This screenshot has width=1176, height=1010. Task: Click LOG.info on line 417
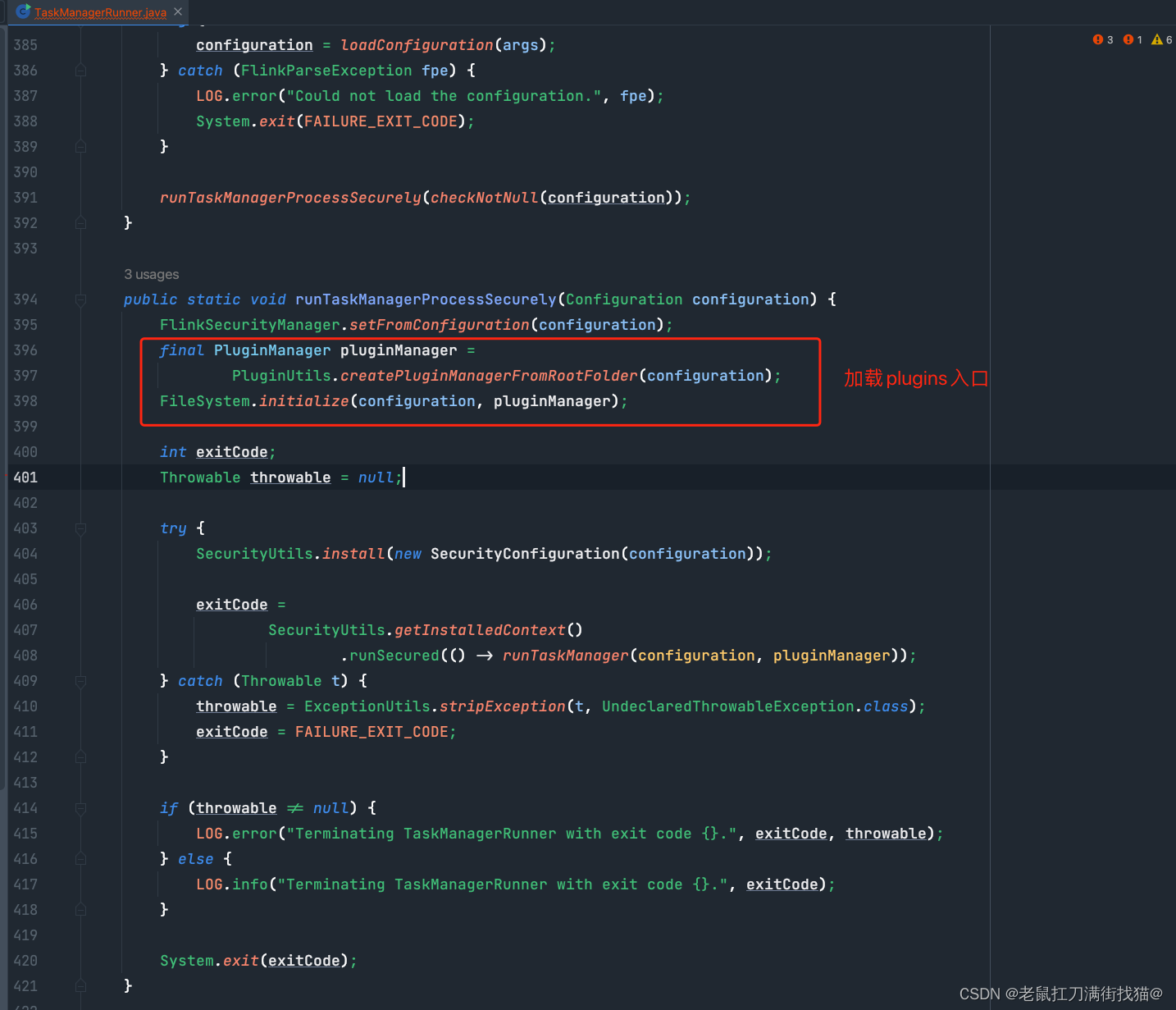pos(232,884)
